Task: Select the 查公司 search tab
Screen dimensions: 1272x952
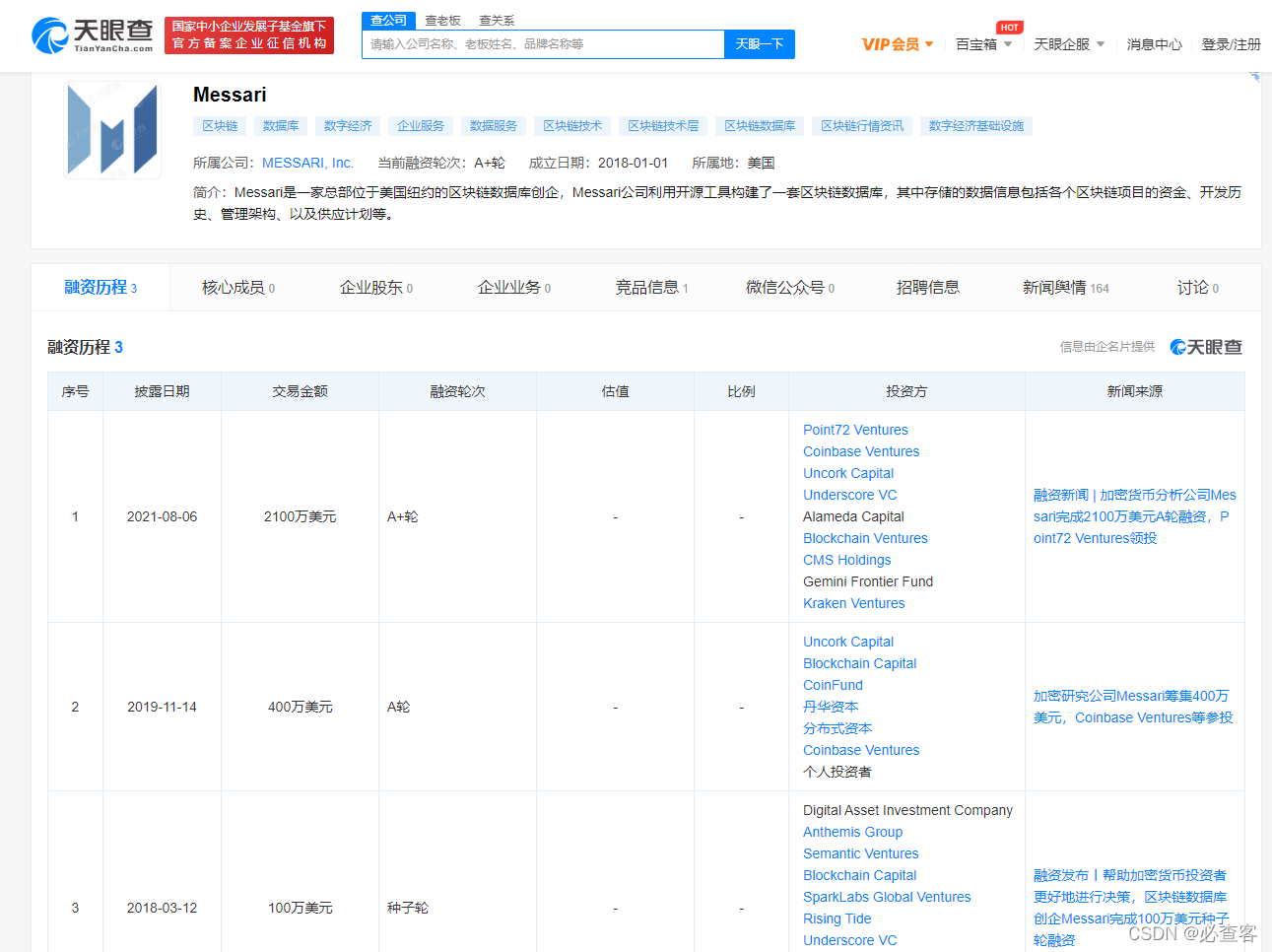Action: 388,21
